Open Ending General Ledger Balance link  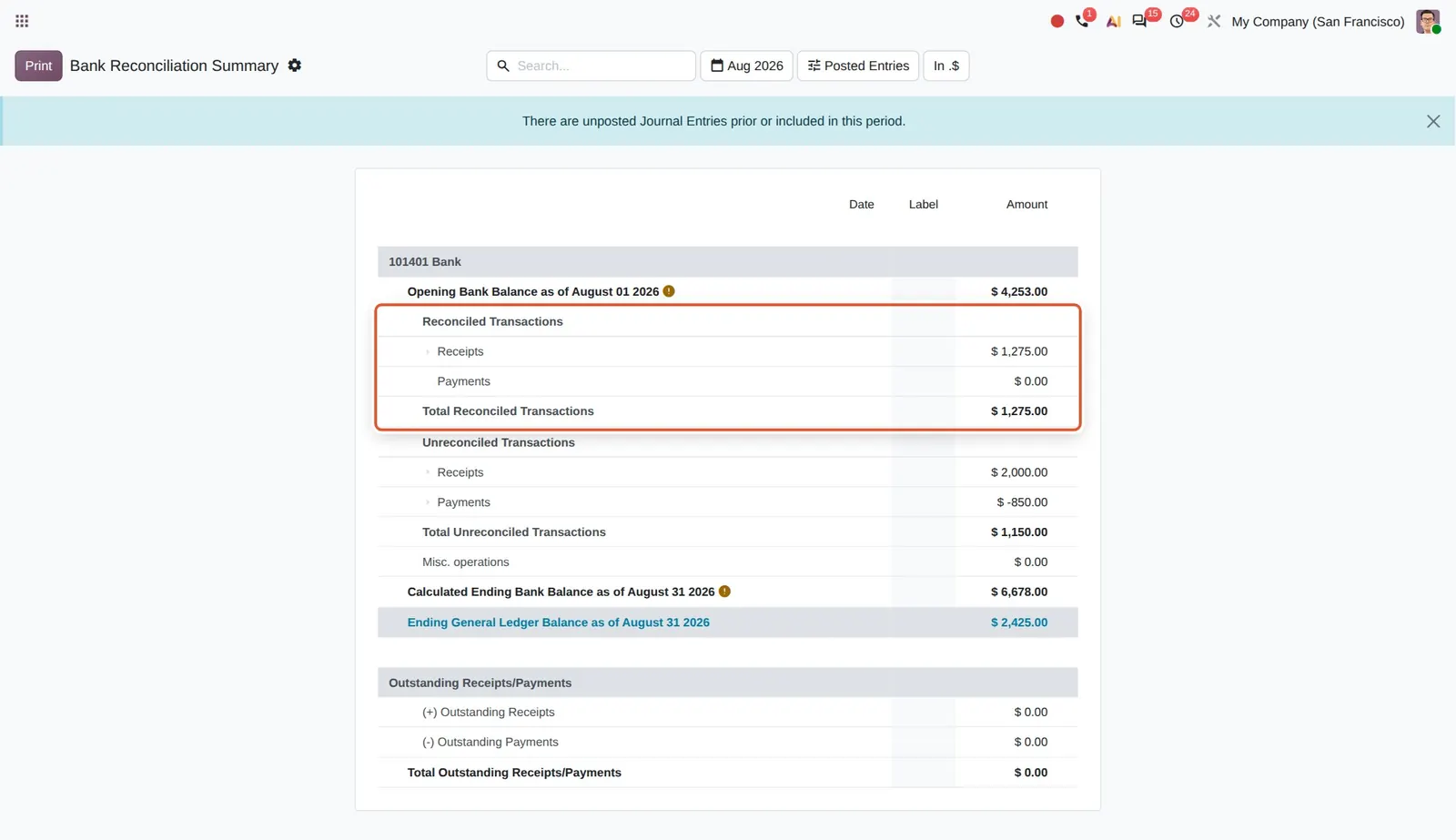[x=558, y=622]
